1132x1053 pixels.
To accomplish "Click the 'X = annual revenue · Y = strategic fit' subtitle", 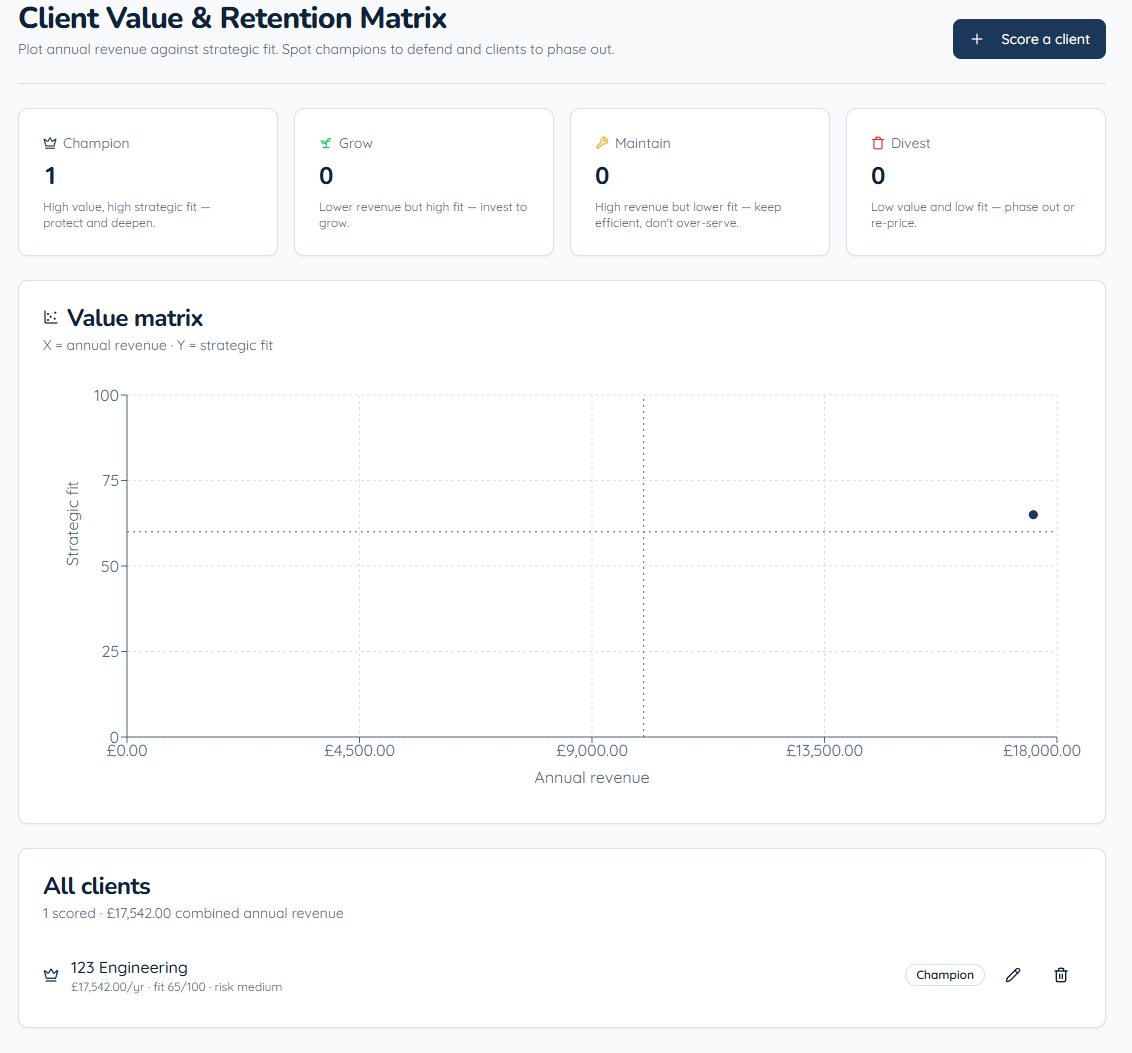I will 157,345.
